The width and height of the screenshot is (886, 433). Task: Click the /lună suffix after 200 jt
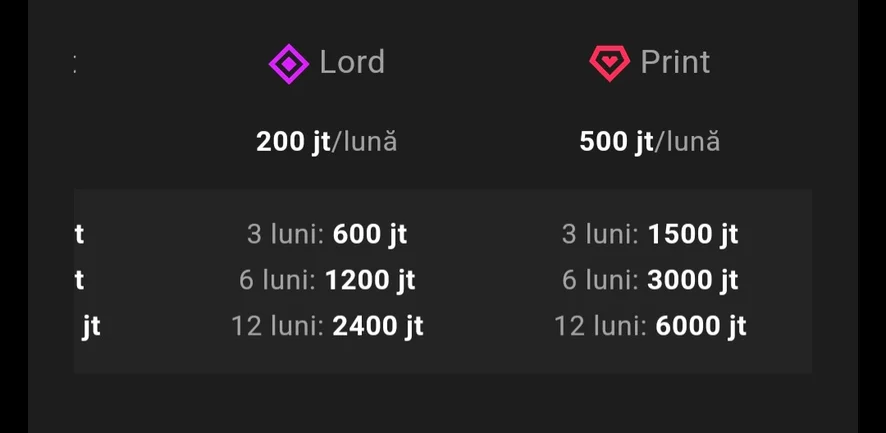click(365, 142)
